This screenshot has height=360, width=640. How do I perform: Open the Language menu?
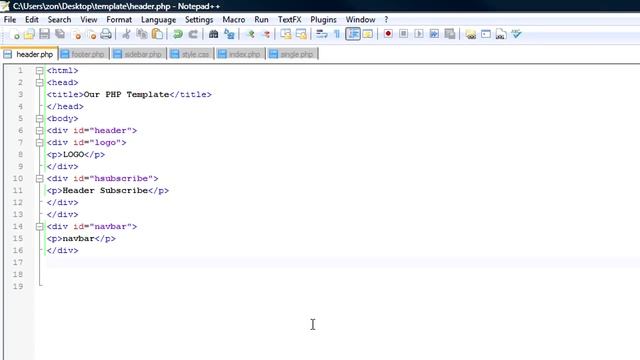pyautogui.click(x=158, y=20)
